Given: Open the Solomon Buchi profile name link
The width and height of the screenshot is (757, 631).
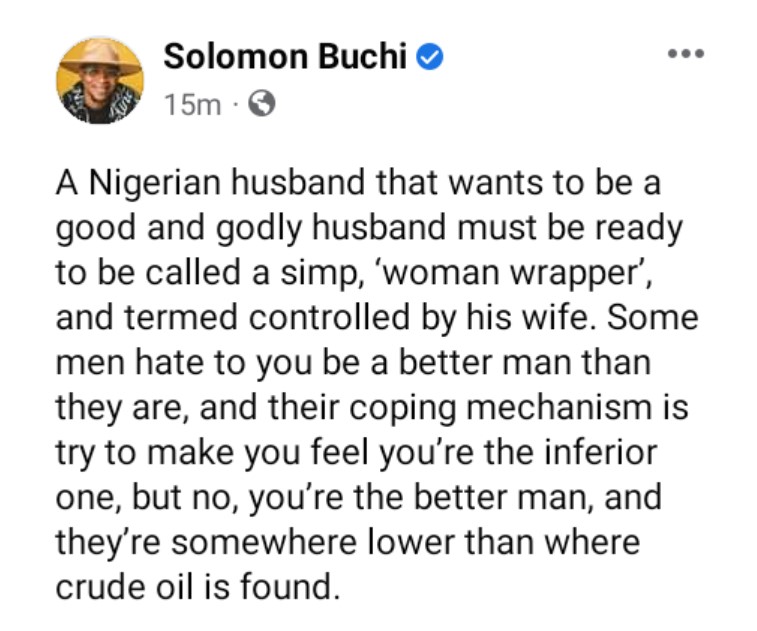Looking at the screenshot, I should pyautogui.click(x=285, y=57).
